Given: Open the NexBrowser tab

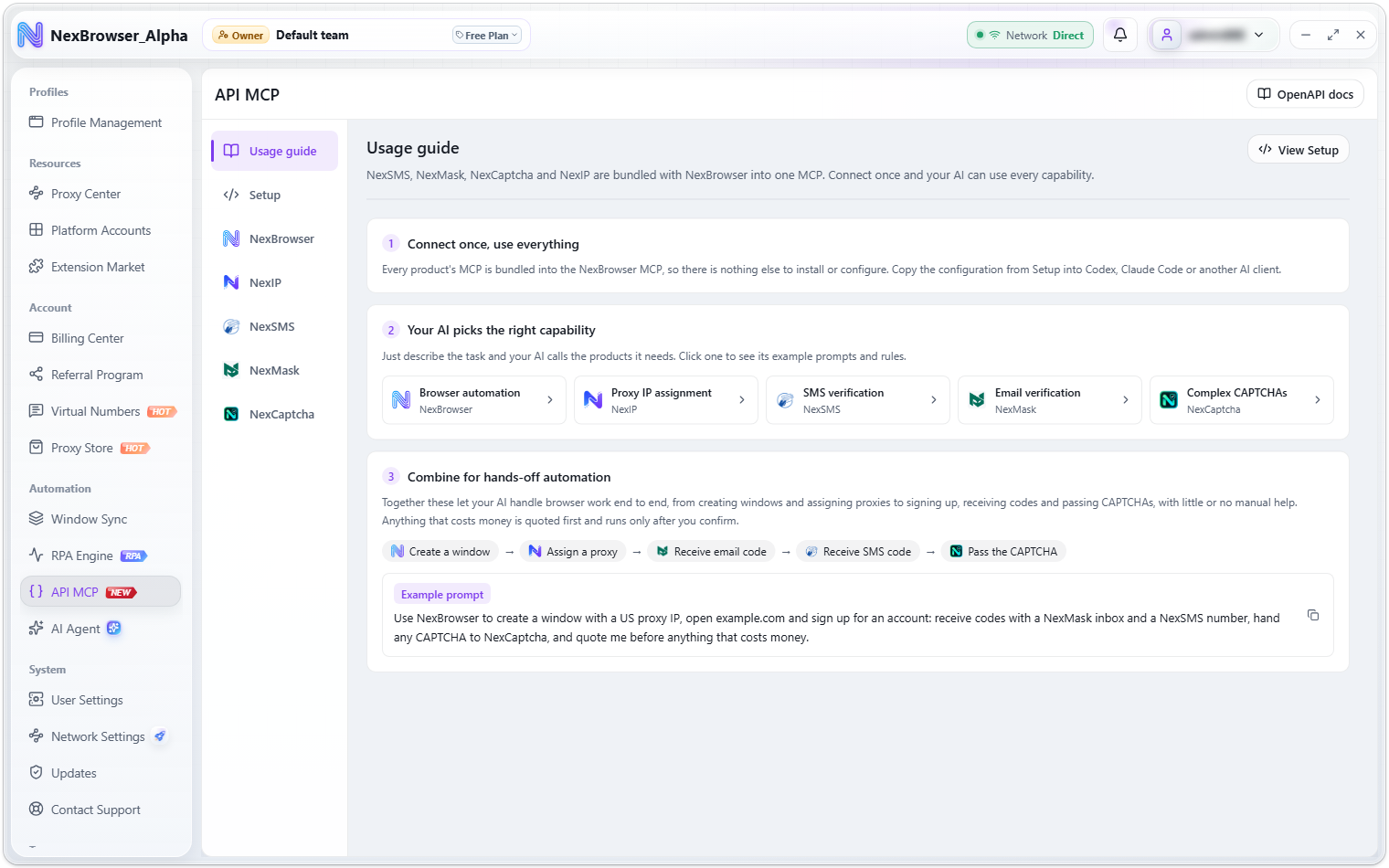Looking at the screenshot, I should [x=274, y=238].
